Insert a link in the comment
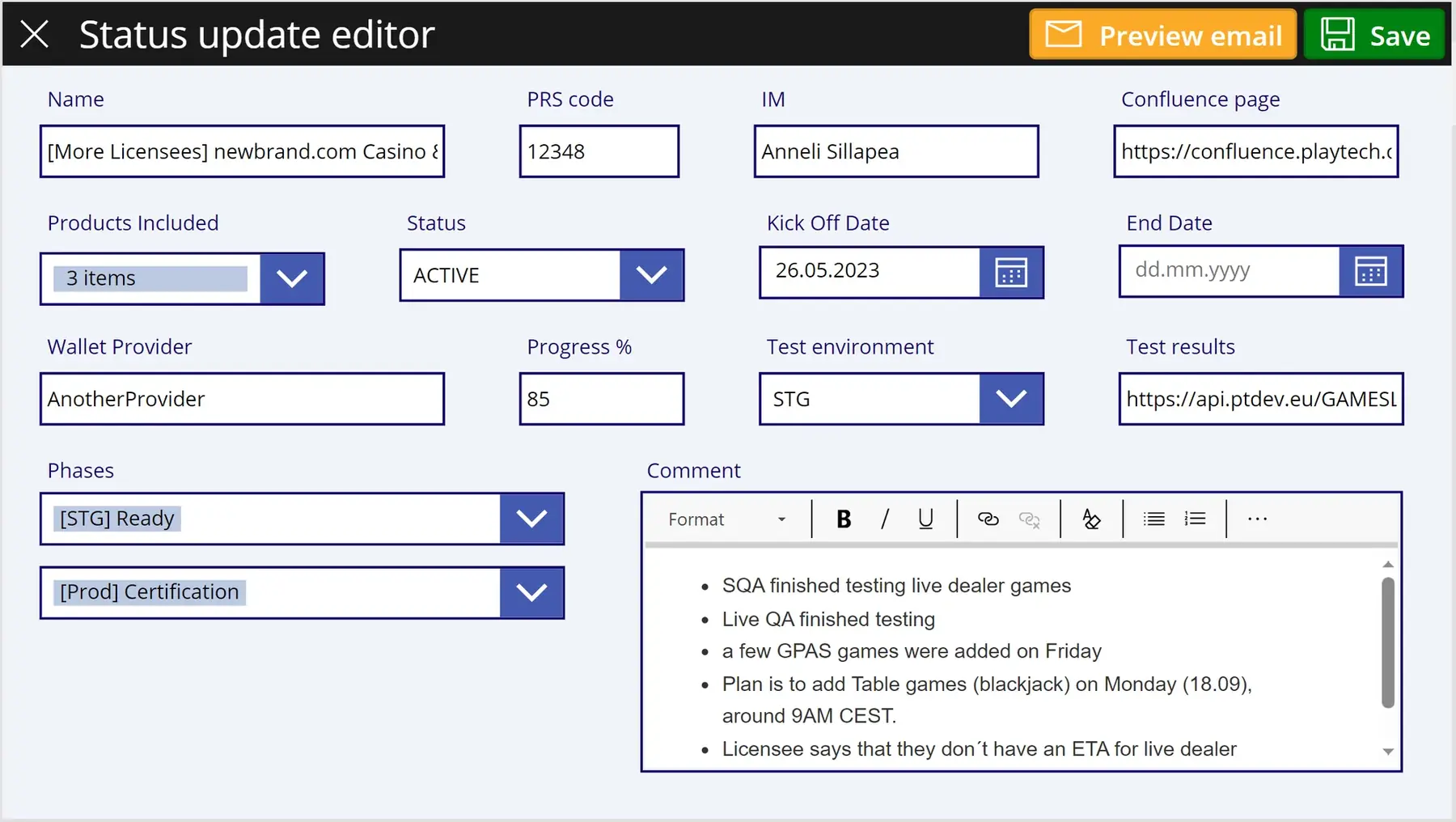1456x822 pixels. (988, 519)
